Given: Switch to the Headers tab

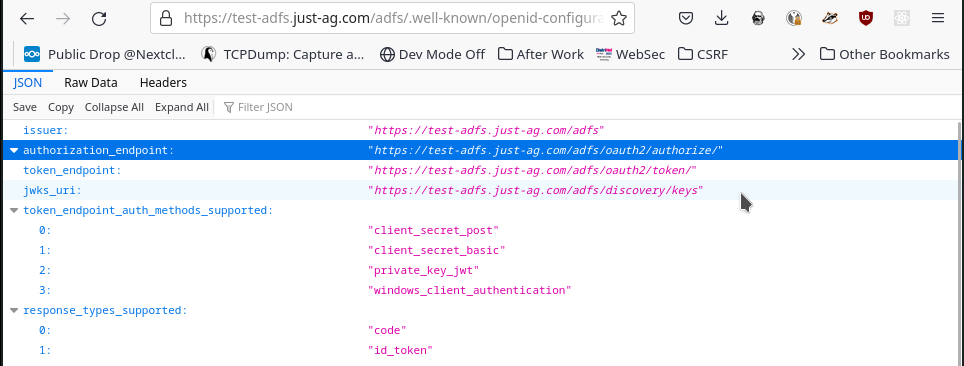Looking at the screenshot, I should [163, 82].
